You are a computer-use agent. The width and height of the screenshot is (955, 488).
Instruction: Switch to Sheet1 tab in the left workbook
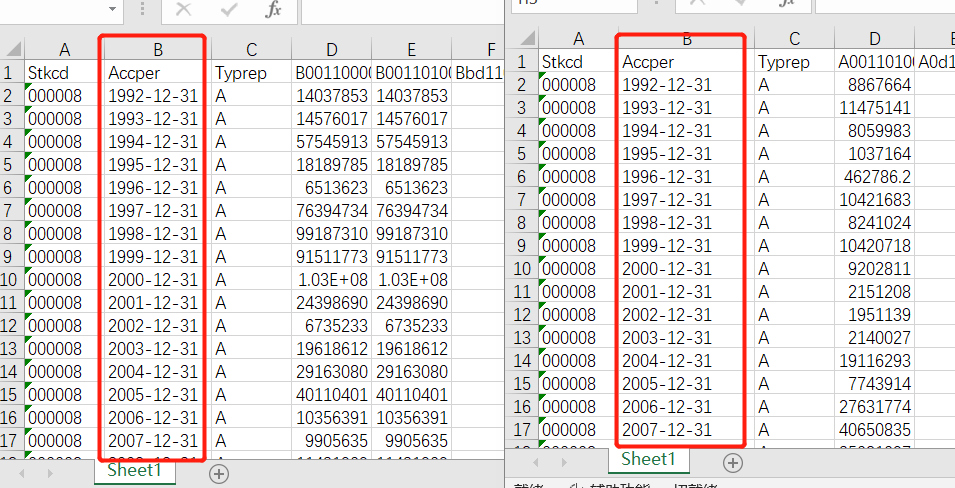134,470
